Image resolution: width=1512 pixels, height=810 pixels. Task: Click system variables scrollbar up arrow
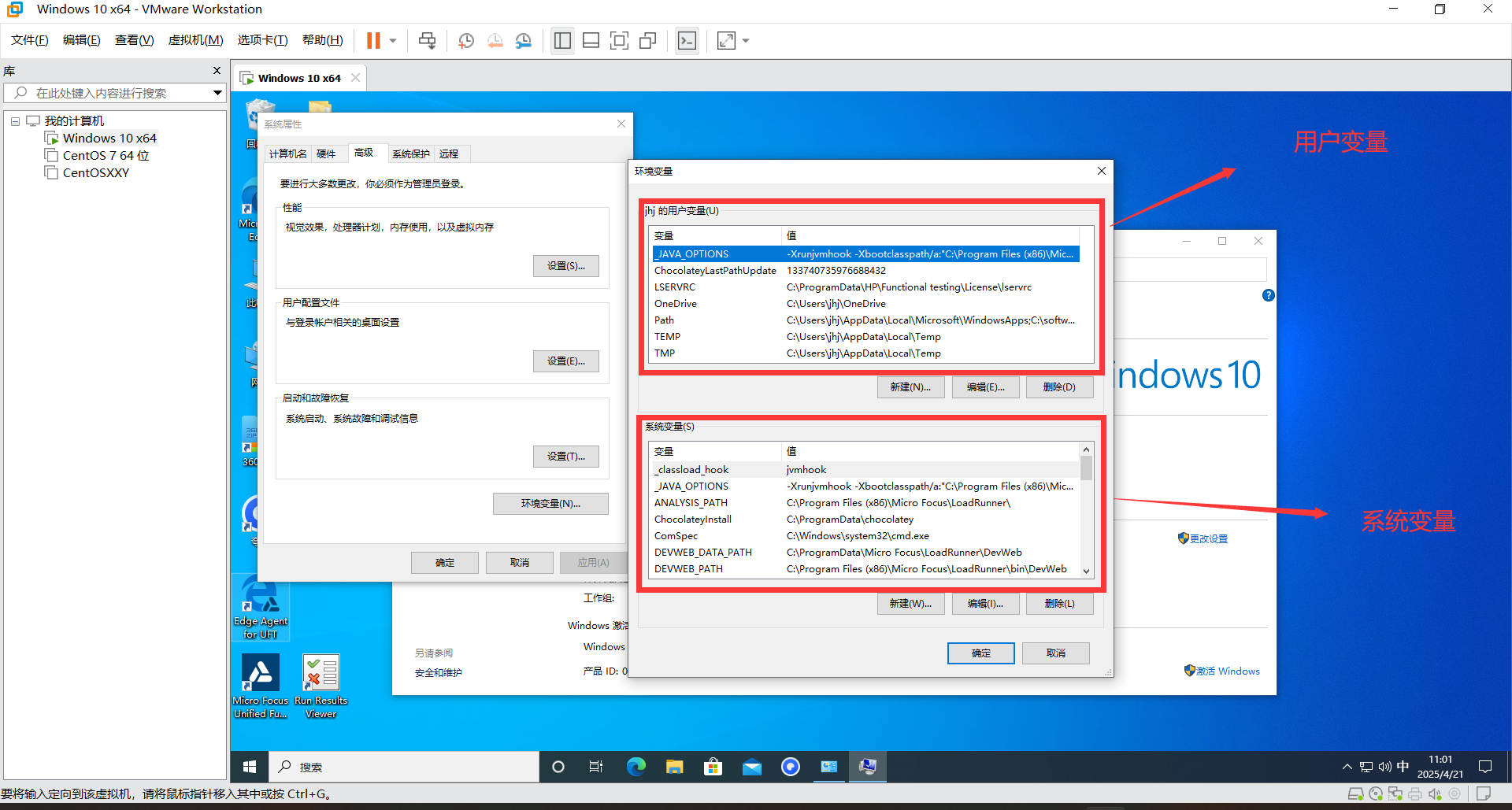point(1086,449)
